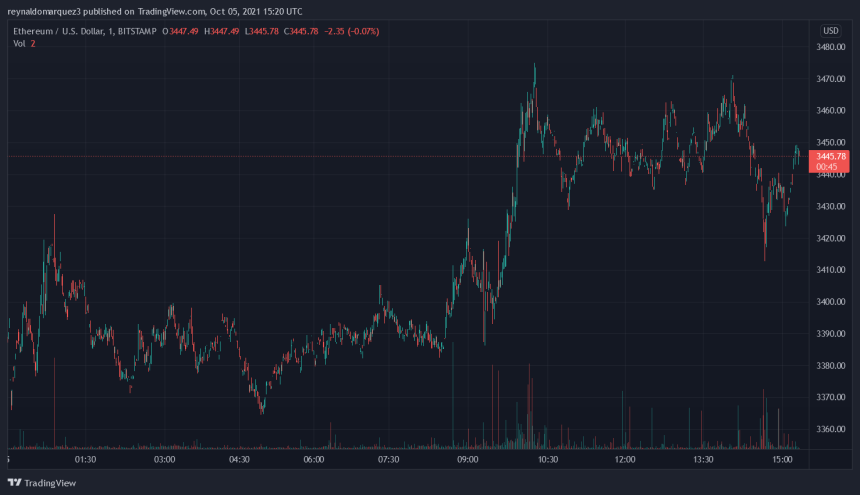Click the 3420.00 price axis label
Screen dimensions: 860x495
point(831,238)
